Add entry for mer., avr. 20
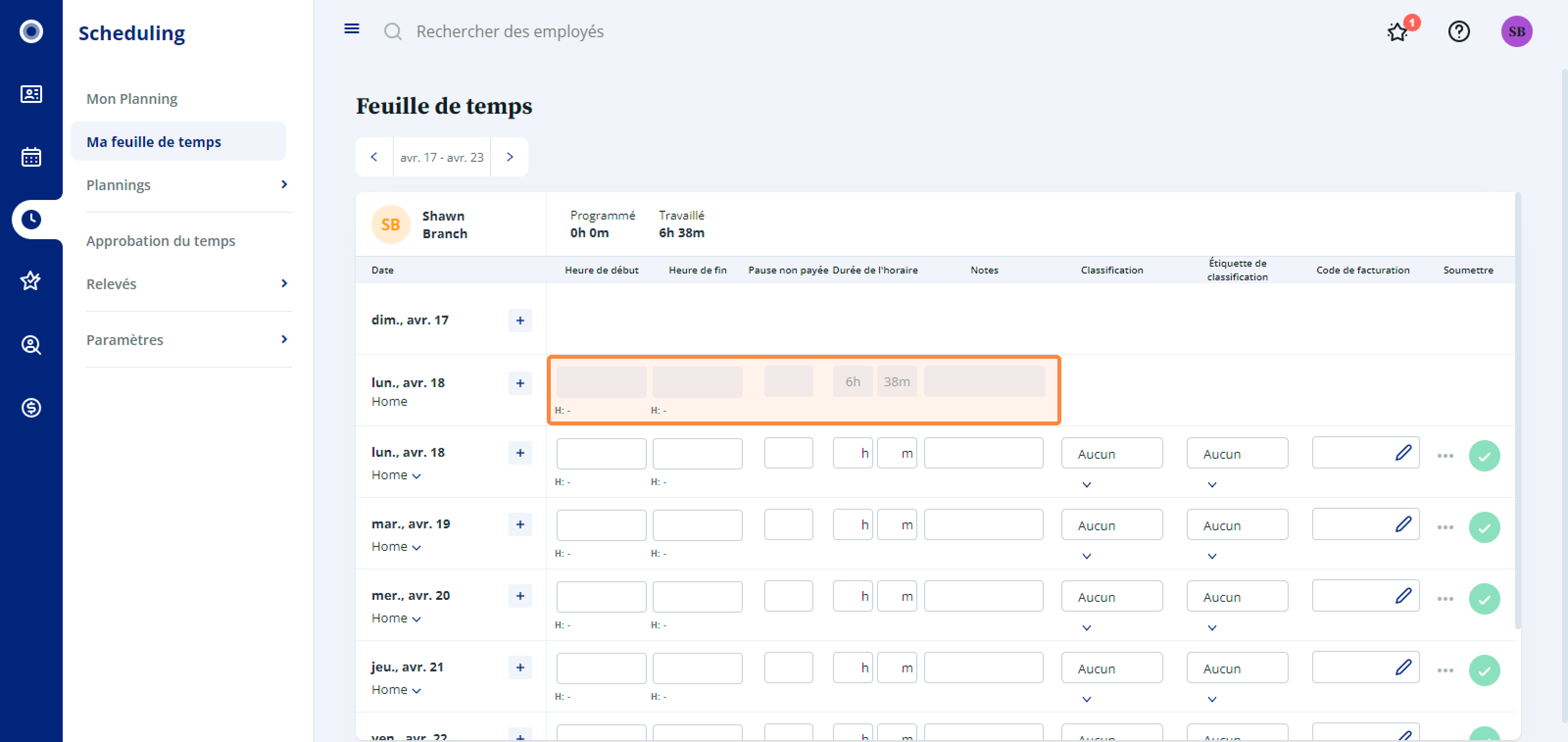Screen dimensions: 1568x742 click(520, 595)
